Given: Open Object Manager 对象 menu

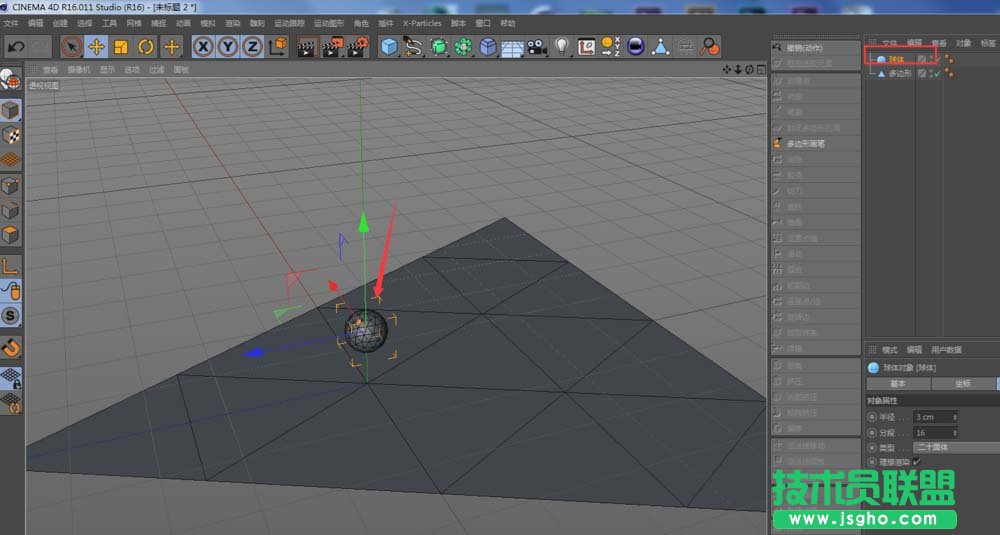Looking at the screenshot, I should pyautogui.click(x=963, y=43).
